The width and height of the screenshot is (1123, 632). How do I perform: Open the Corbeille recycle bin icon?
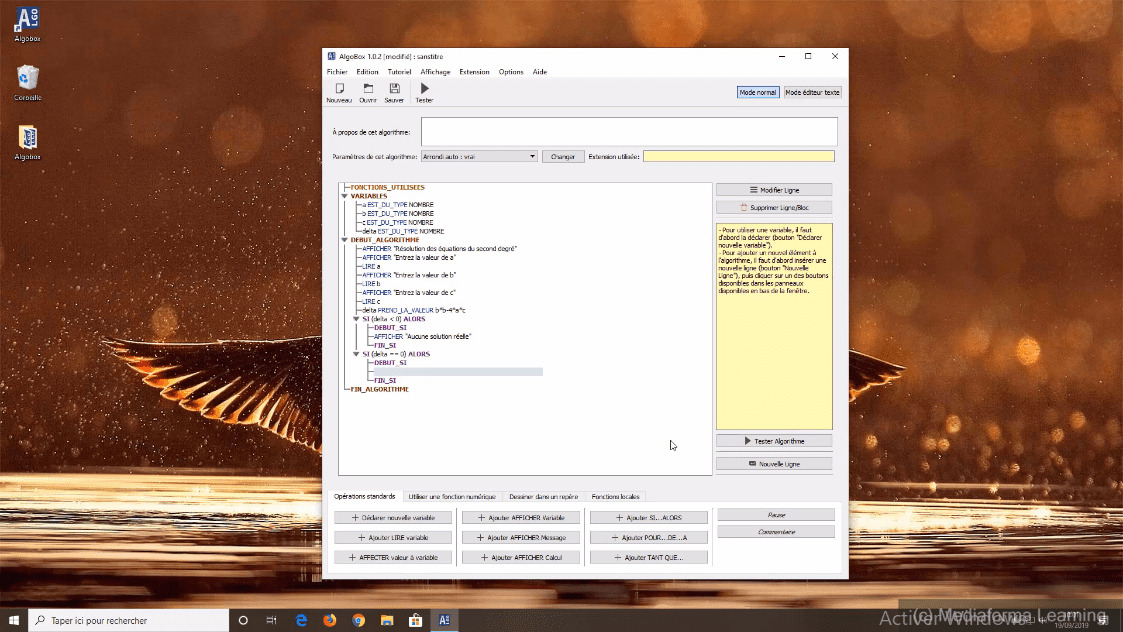(28, 78)
